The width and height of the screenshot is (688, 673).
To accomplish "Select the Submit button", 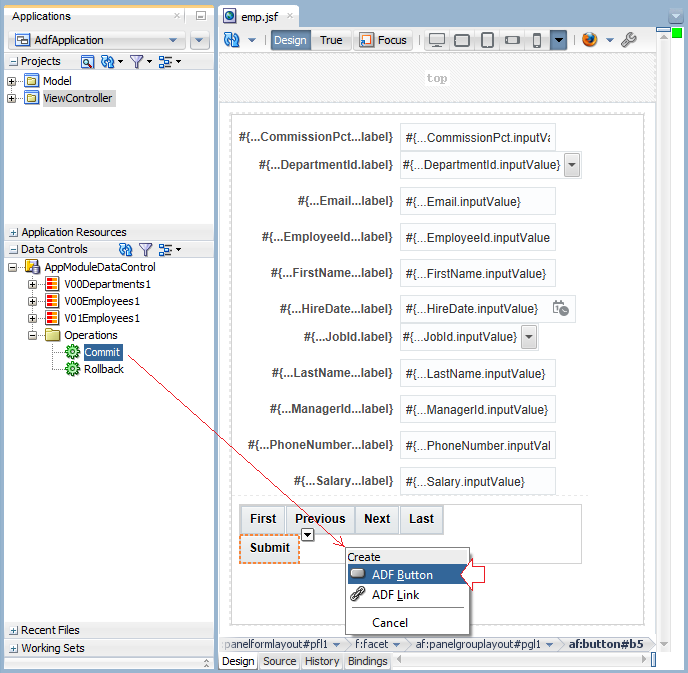I will (x=269, y=548).
